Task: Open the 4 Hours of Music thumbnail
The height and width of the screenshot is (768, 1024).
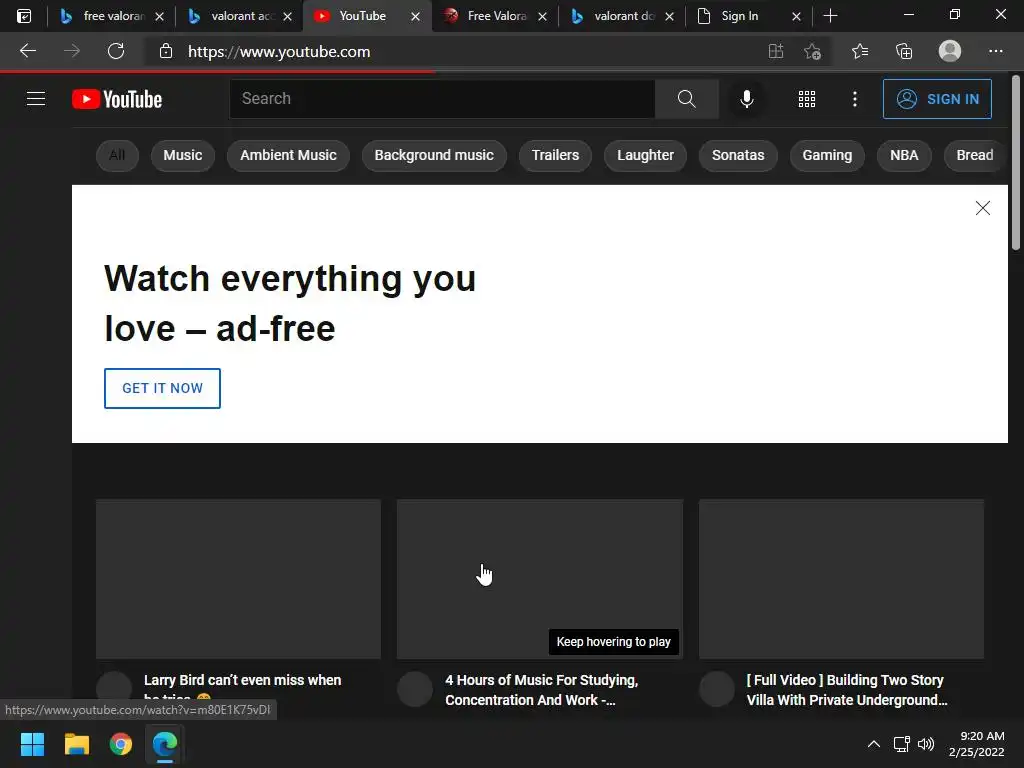Action: (x=539, y=579)
